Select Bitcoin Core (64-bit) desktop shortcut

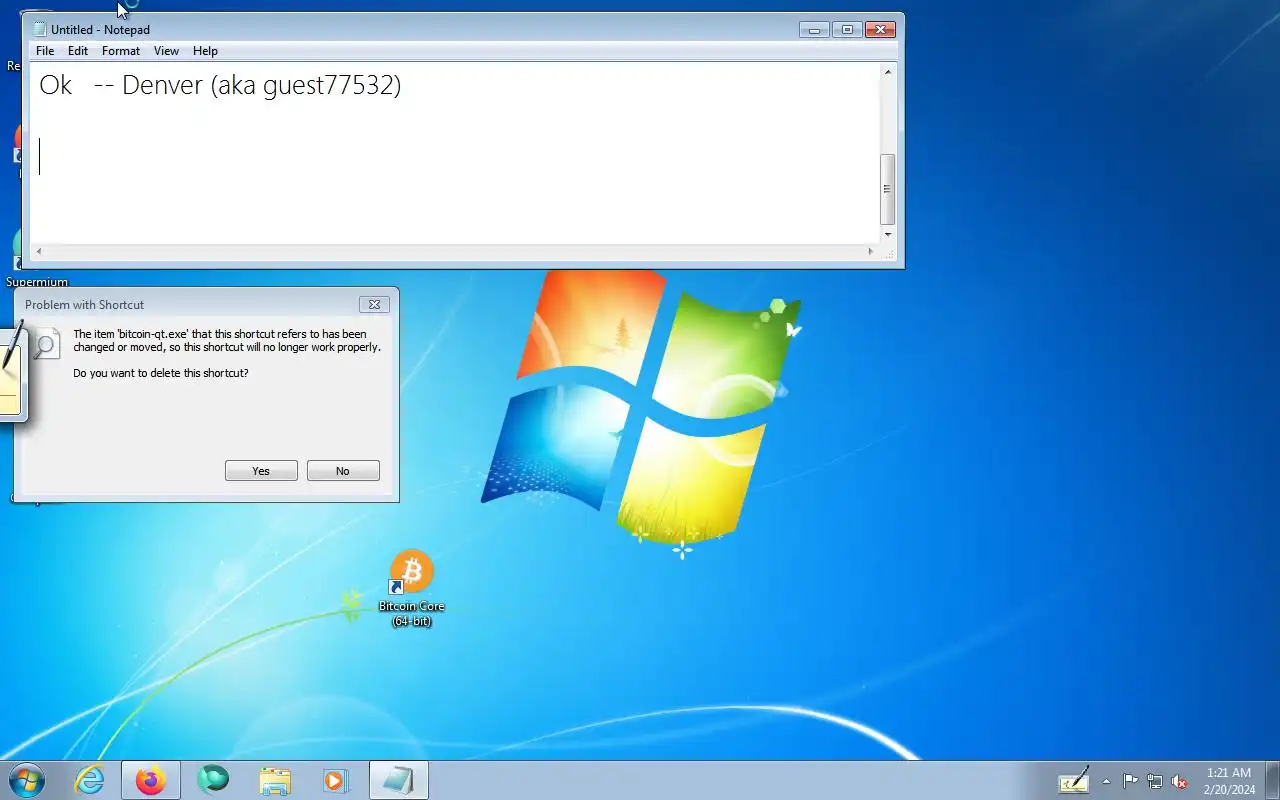411,589
